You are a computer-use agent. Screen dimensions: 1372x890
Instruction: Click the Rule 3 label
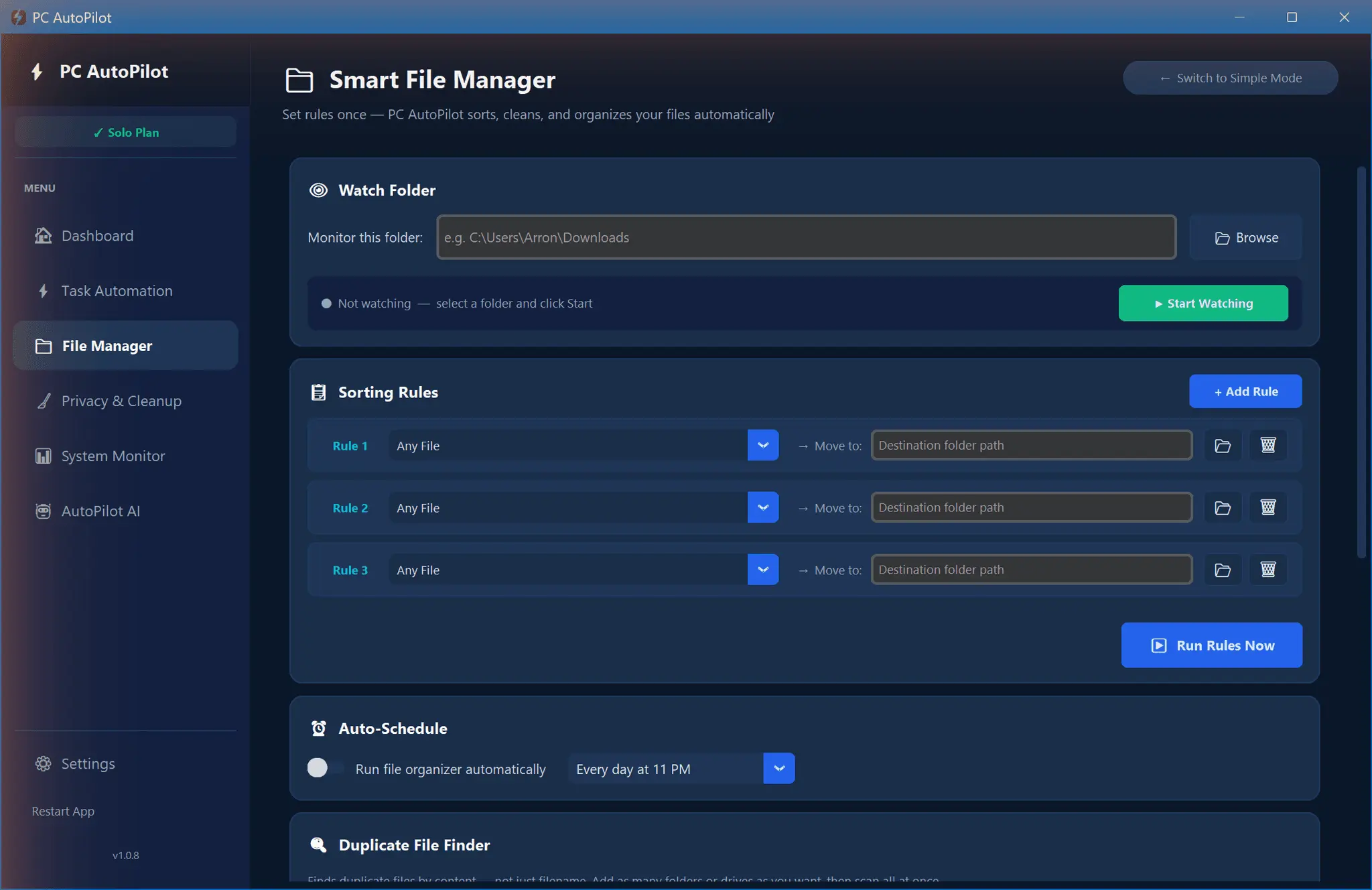[350, 570]
